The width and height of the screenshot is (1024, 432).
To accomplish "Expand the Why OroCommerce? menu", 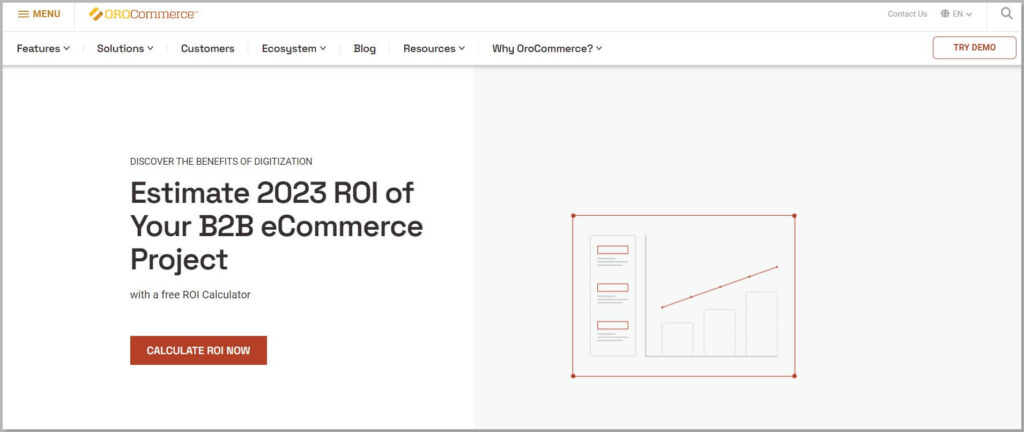I will (x=547, y=48).
